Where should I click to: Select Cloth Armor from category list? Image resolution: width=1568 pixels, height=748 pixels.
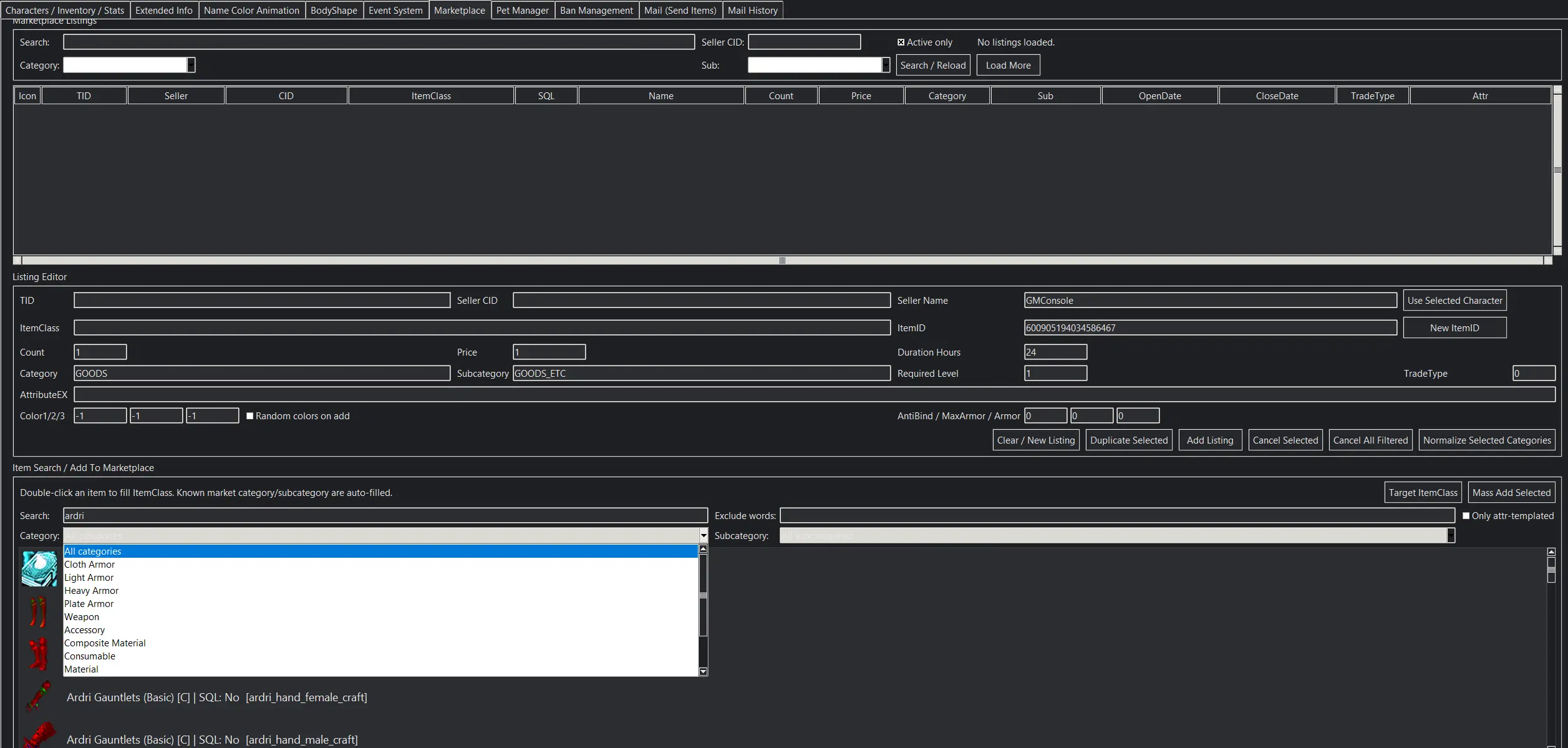[x=380, y=565]
